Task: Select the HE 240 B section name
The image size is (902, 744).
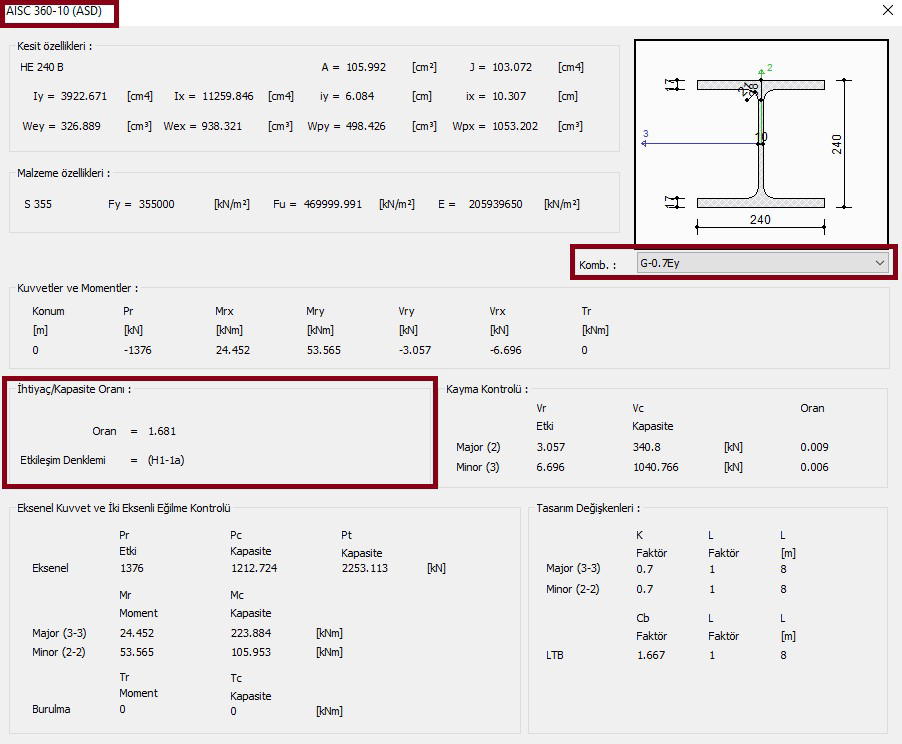Action: pos(42,67)
